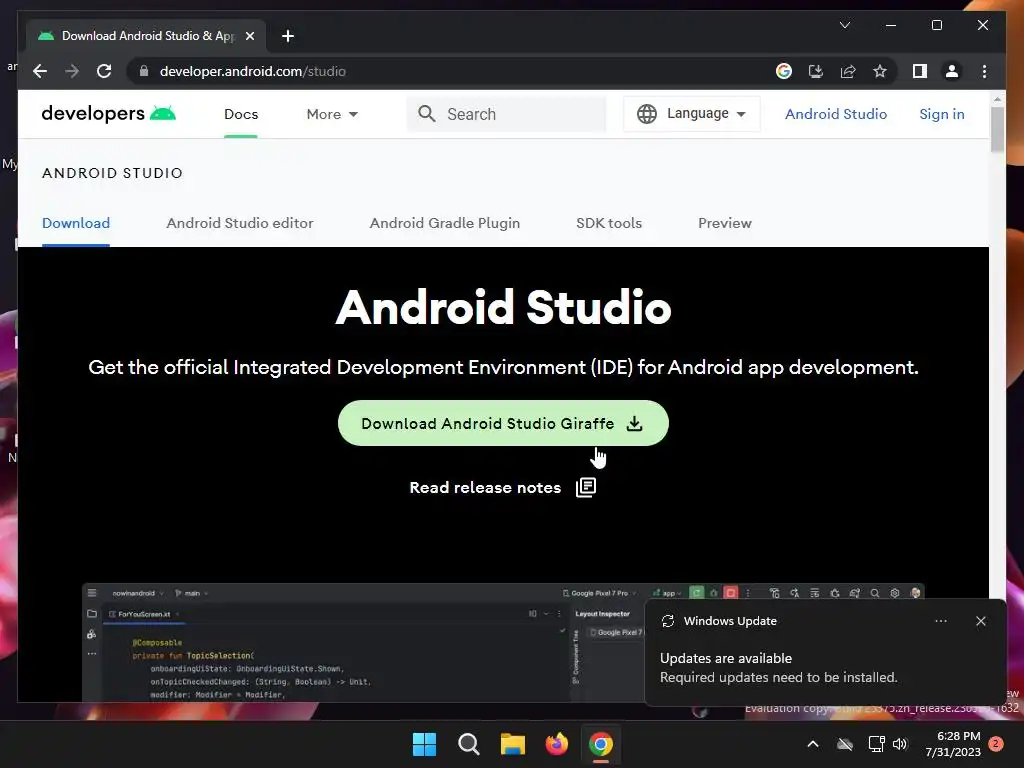Expand the More dropdown menu
This screenshot has height=768, width=1024.
point(332,114)
